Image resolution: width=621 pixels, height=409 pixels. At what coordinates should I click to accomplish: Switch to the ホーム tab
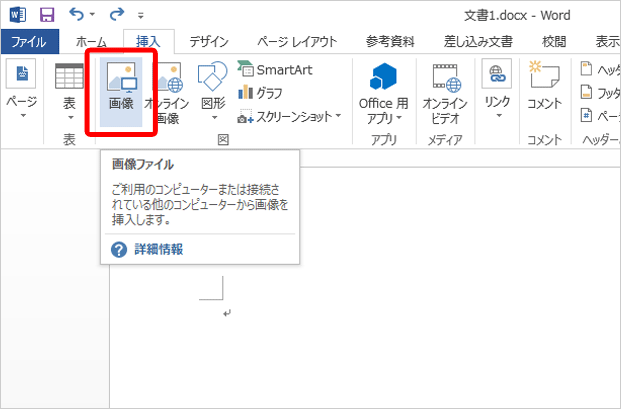pyautogui.click(x=91, y=42)
